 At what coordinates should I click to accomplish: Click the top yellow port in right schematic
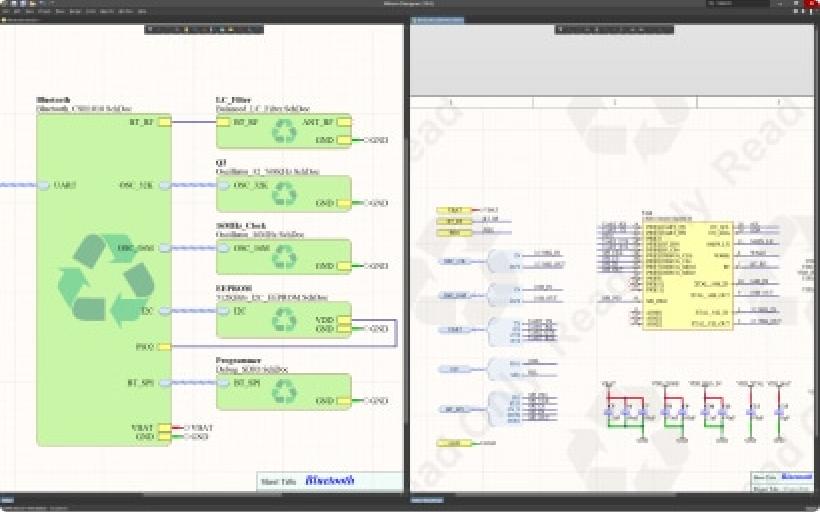click(x=454, y=210)
